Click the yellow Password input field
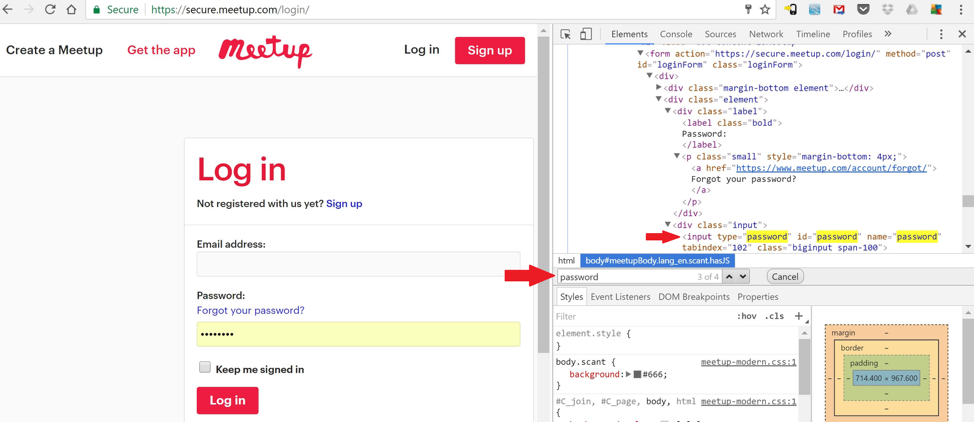 point(358,334)
